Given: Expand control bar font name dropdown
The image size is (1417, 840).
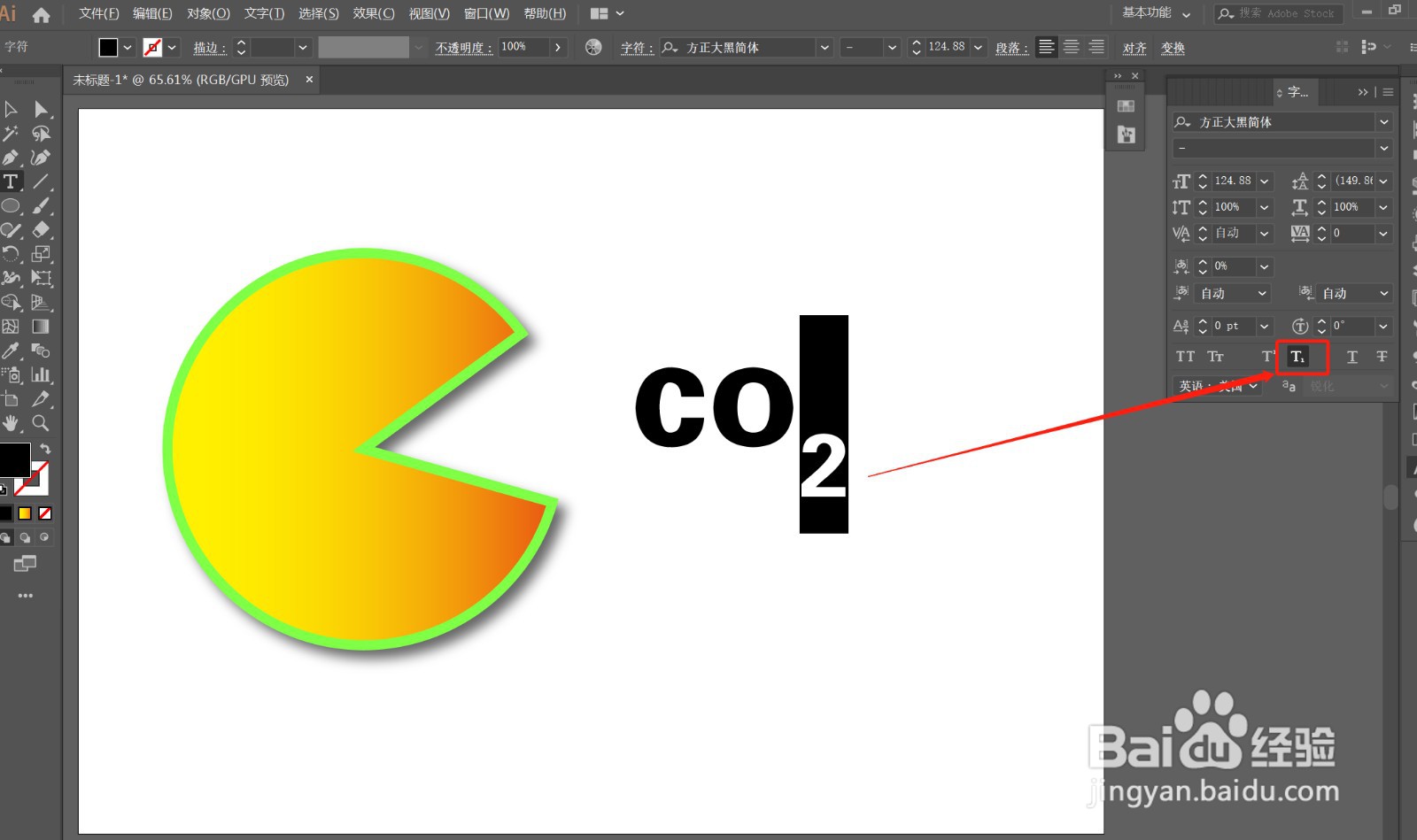Looking at the screenshot, I should (x=825, y=47).
